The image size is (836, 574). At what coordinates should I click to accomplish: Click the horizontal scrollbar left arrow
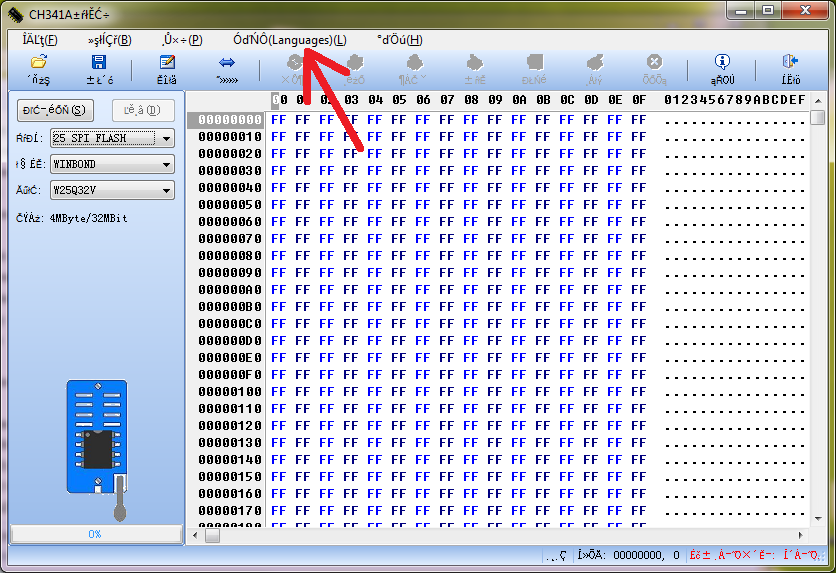195,535
